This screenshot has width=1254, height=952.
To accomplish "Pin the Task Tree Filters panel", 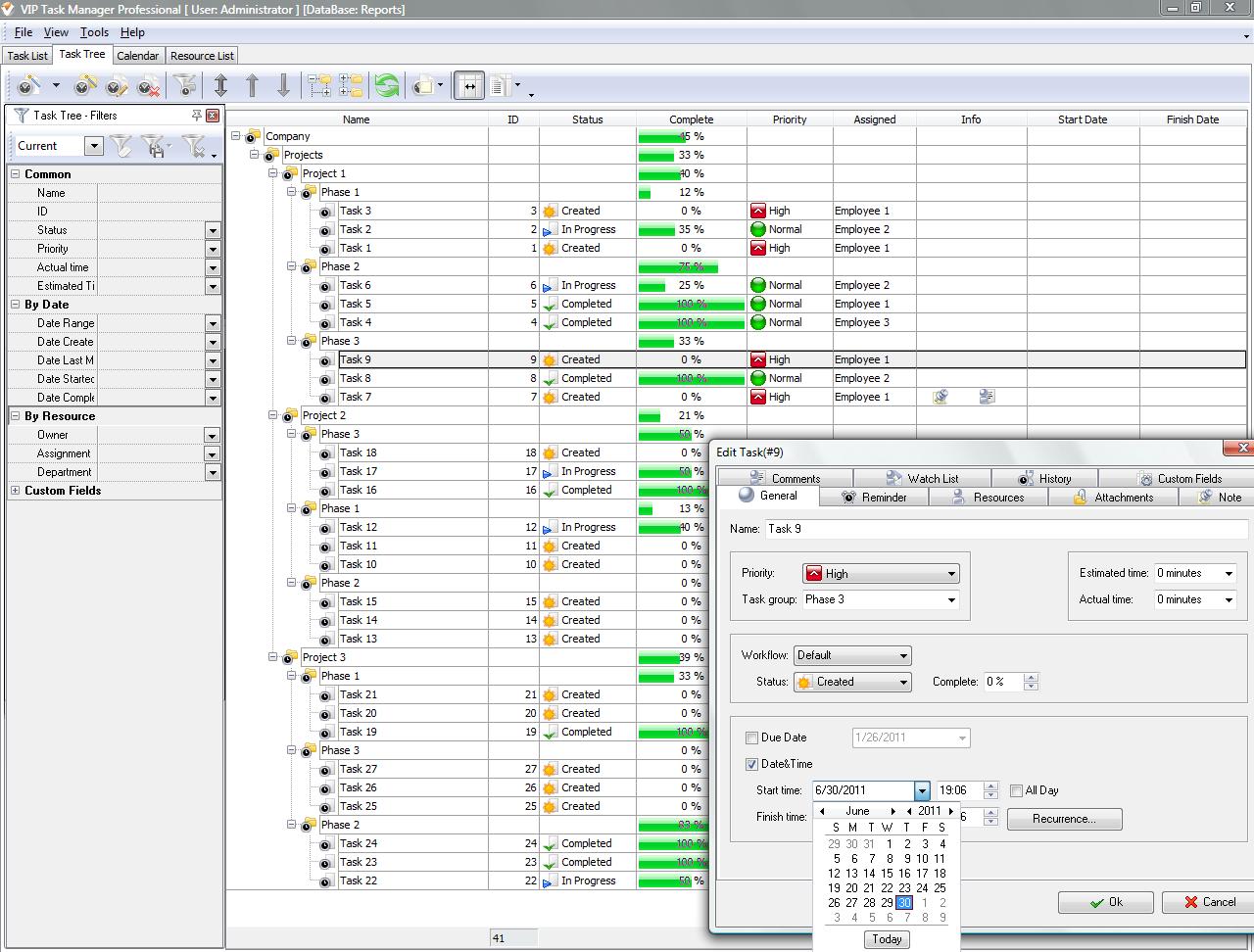I will pyautogui.click(x=197, y=116).
